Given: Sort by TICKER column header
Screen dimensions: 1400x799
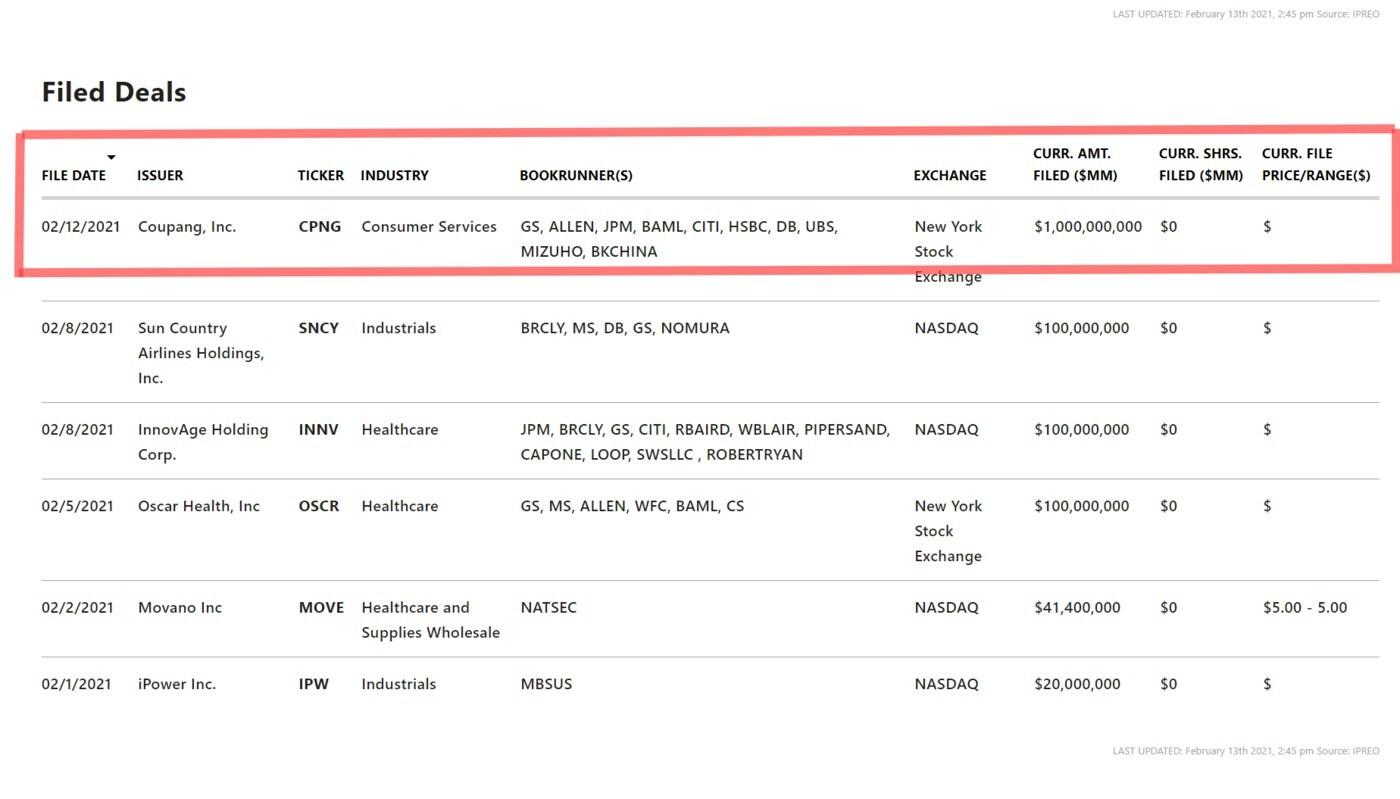Looking at the screenshot, I should pos(320,175).
